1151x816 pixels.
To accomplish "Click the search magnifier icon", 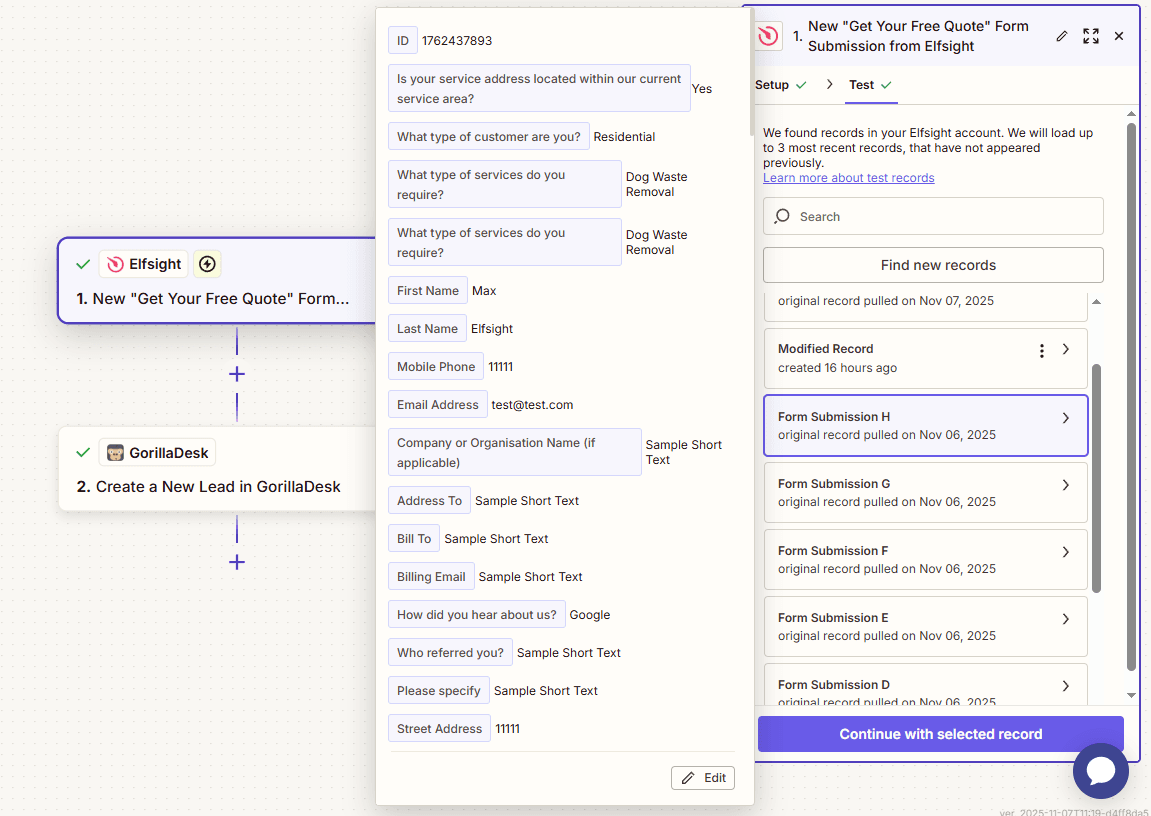I will pos(783,216).
